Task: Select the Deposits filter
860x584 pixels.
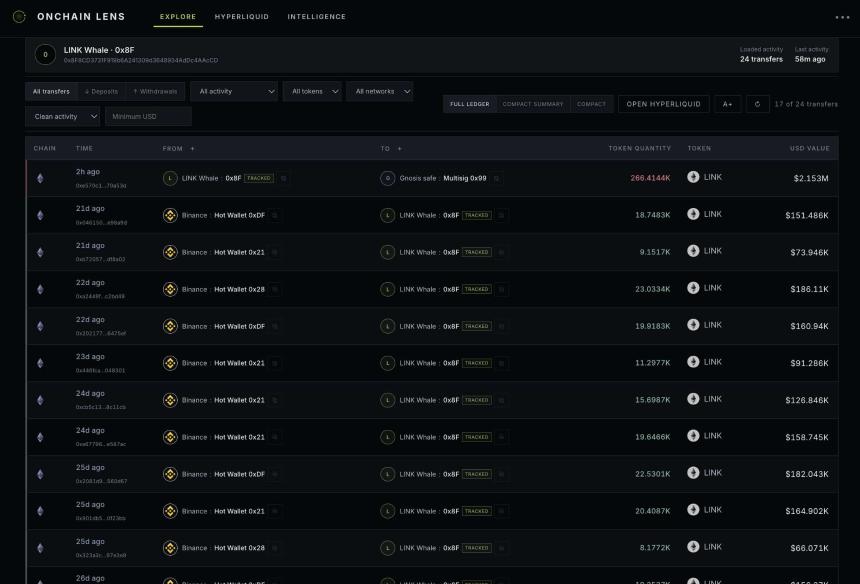Action: 101,92
